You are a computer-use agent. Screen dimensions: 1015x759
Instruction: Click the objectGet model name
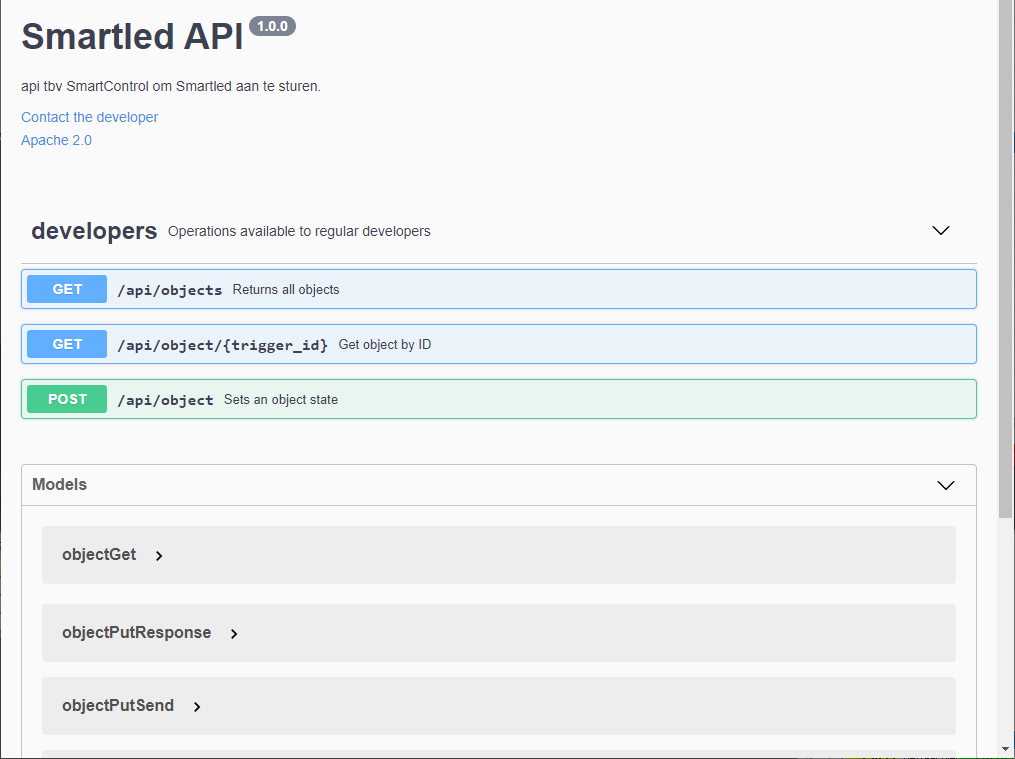(99, 555)
